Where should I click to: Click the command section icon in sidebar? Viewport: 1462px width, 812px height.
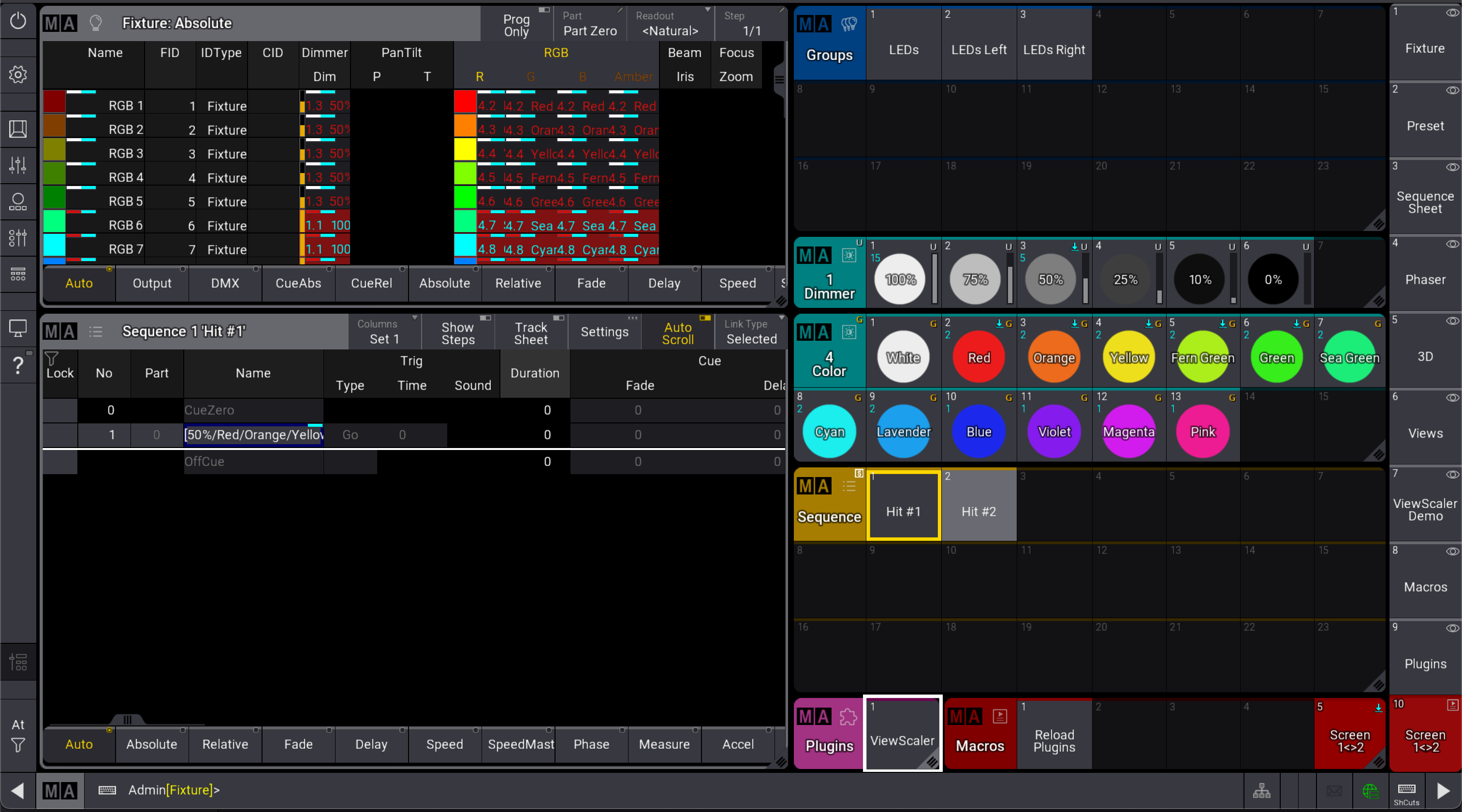point(18,662)
